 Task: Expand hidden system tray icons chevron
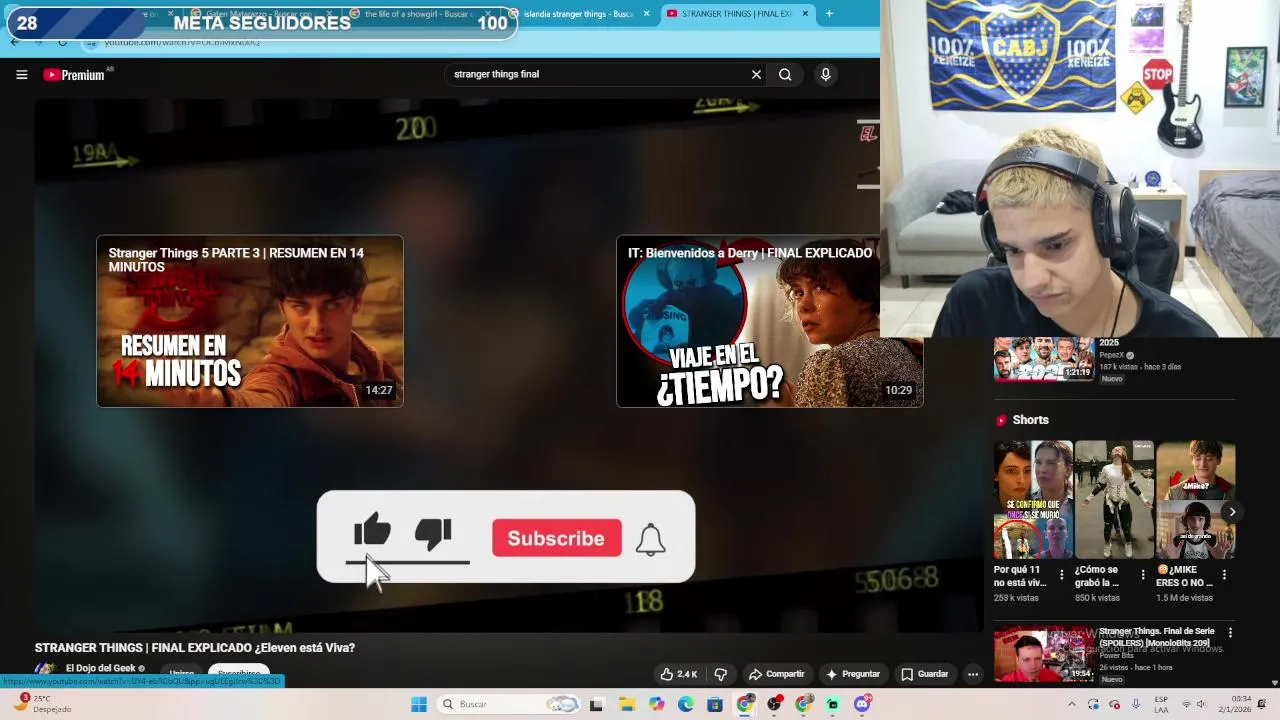(1072, 704)
